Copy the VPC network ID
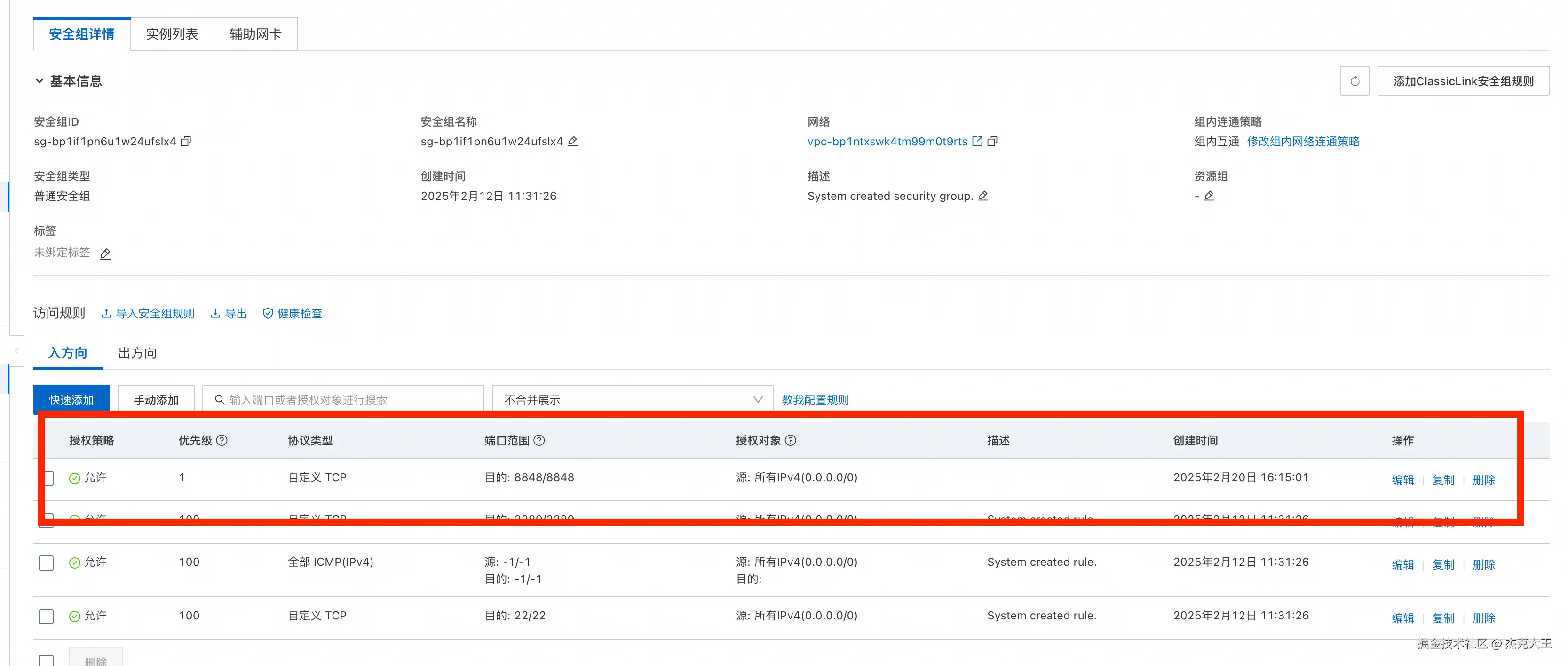Image resolution: width=1568 pixels, height=666 pixels. (x=992, y=141)
